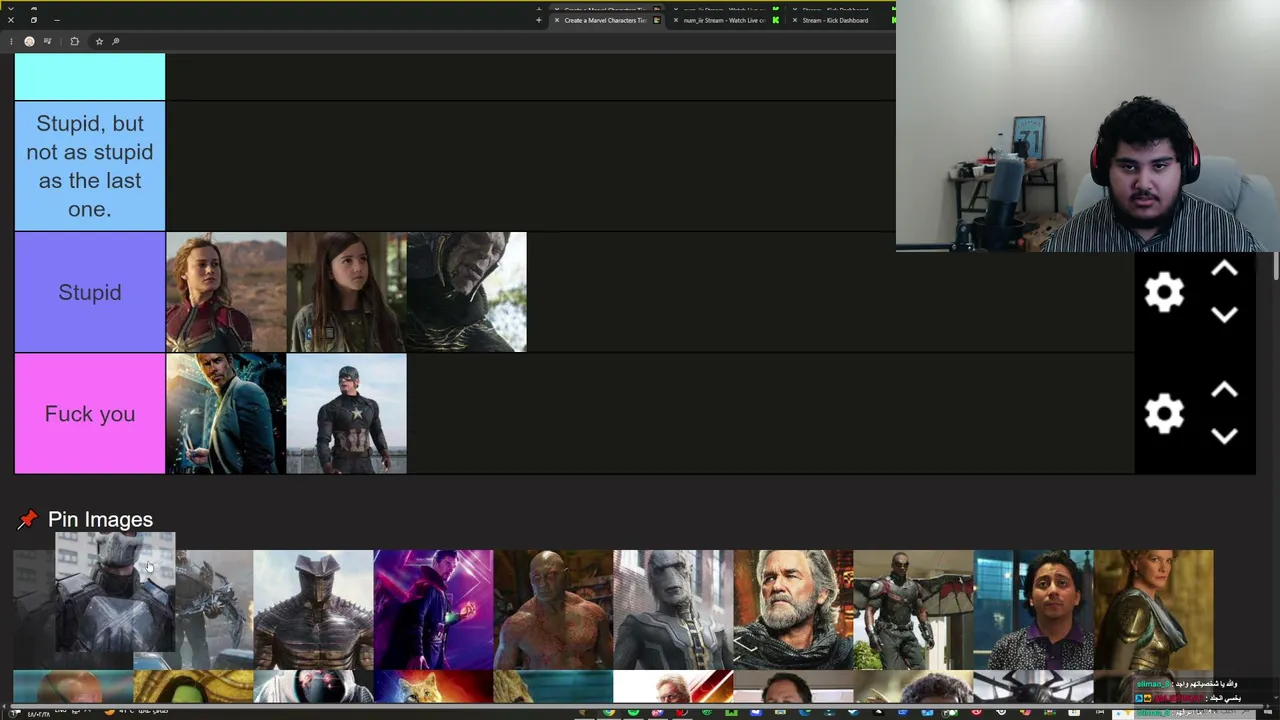
Task: Open the browser extensions puzzle icon
Action: [74, 41]
